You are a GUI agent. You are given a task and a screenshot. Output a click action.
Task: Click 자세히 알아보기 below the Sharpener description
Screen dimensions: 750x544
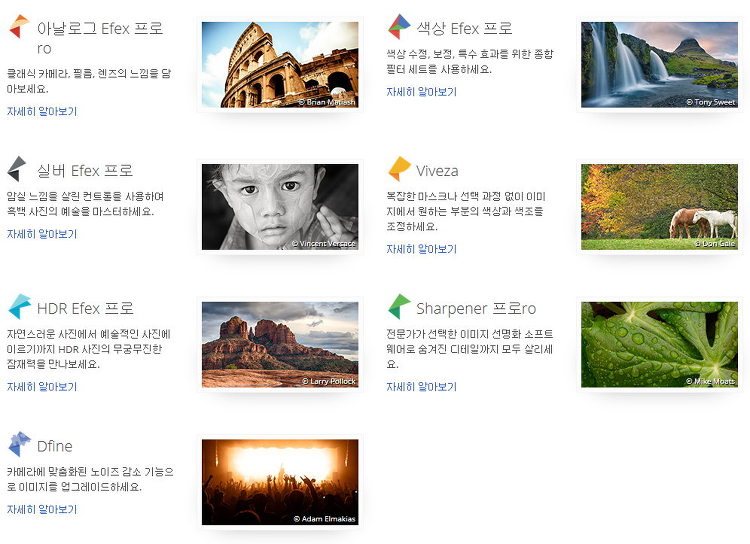pyautogui.click(x=421, y=387)
